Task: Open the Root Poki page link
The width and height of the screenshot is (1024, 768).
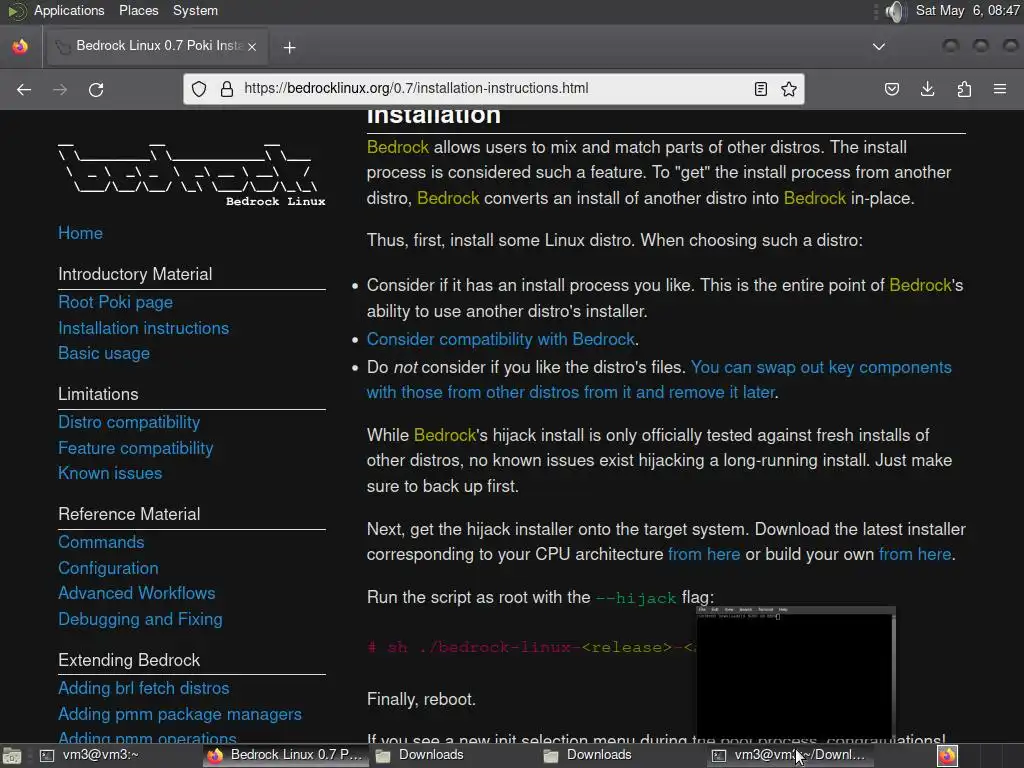Action: (116, 302)
